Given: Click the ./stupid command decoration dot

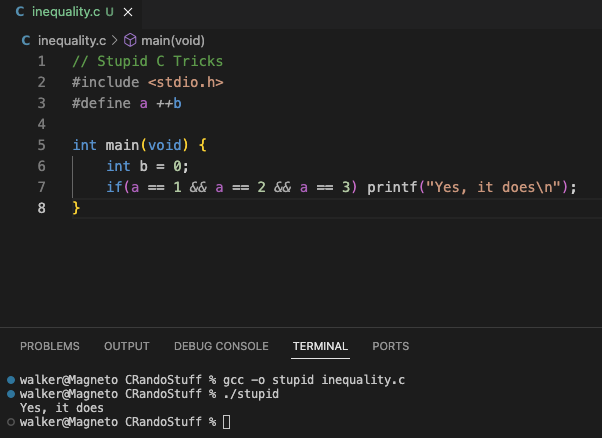Looking at the screenshot, I should pos(11,394).
